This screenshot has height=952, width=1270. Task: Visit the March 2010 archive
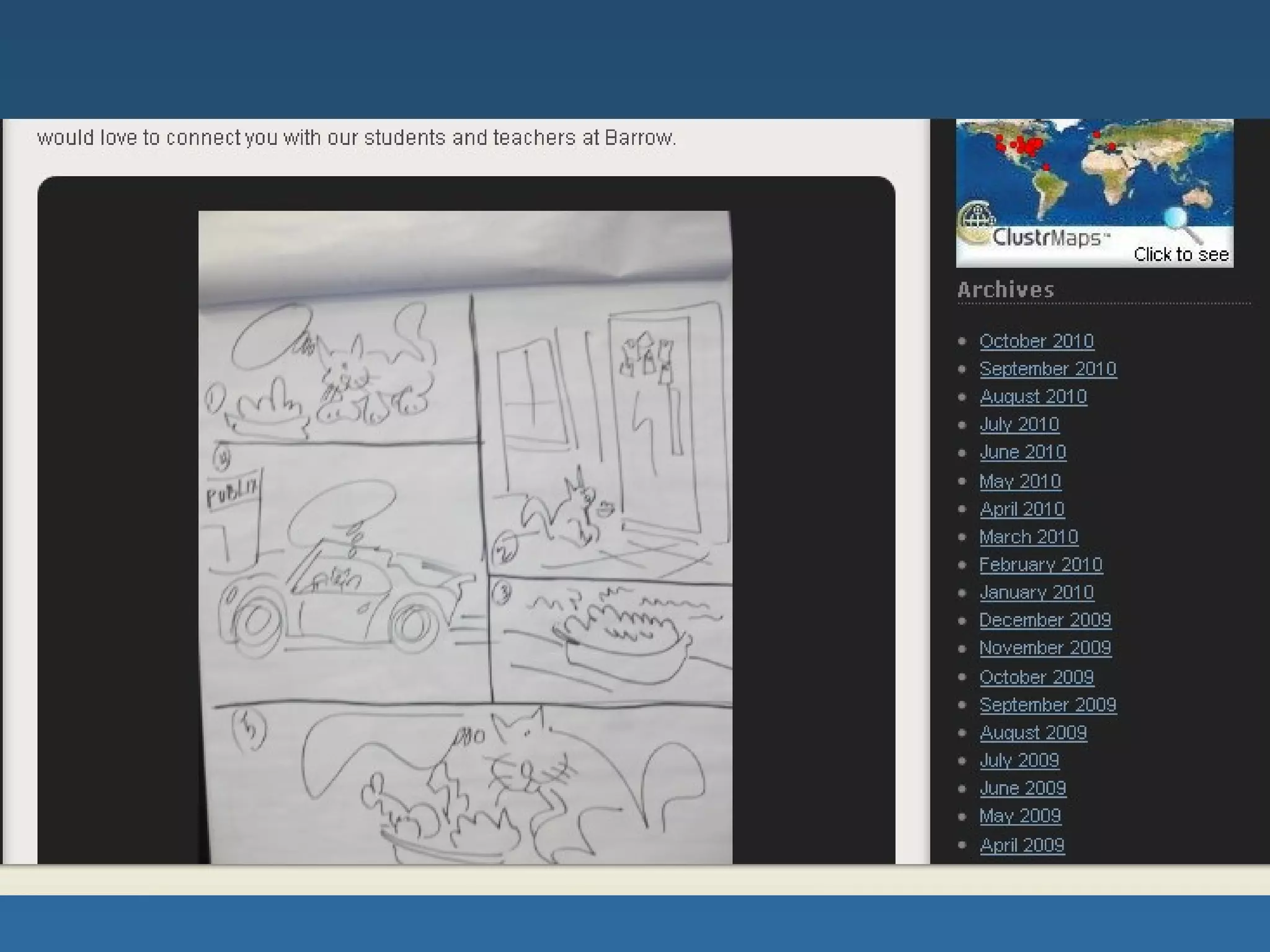click(x=1029, y=537)
